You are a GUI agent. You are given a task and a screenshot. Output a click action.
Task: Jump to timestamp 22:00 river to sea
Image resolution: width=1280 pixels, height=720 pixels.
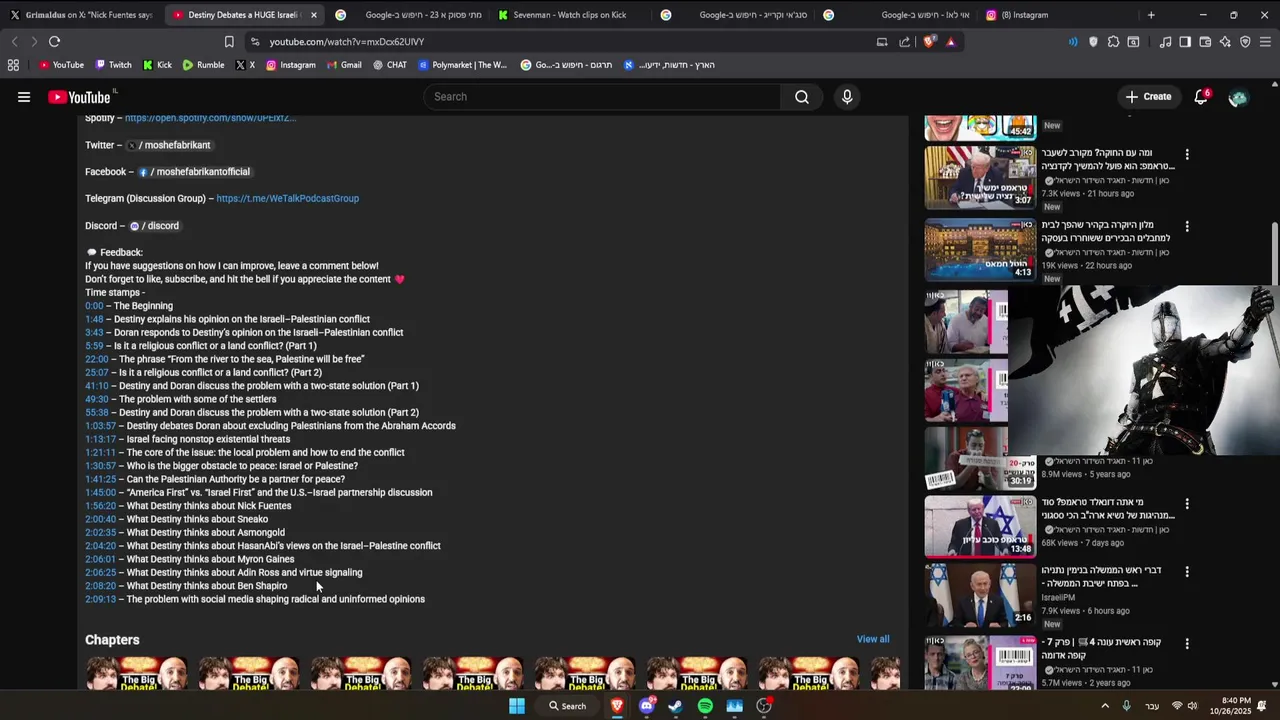tap(96, 359)
